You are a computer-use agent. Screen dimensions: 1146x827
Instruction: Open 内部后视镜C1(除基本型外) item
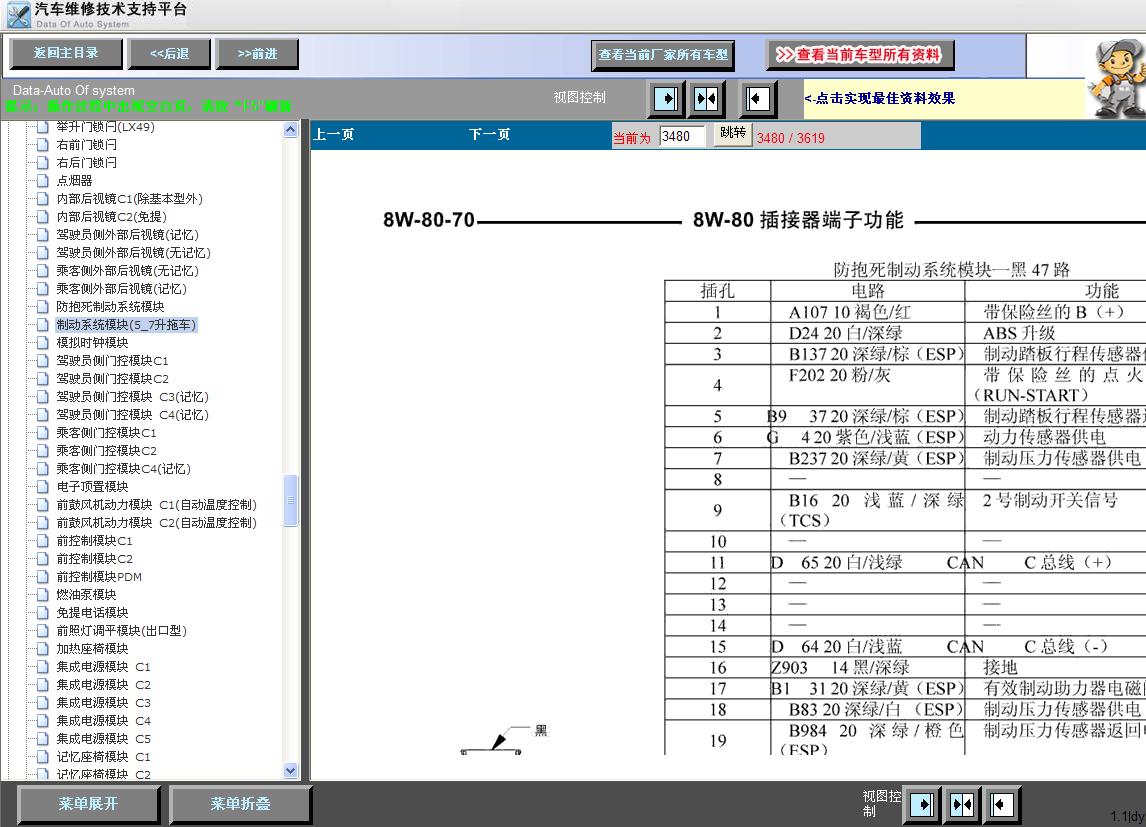tap(129, 199)
